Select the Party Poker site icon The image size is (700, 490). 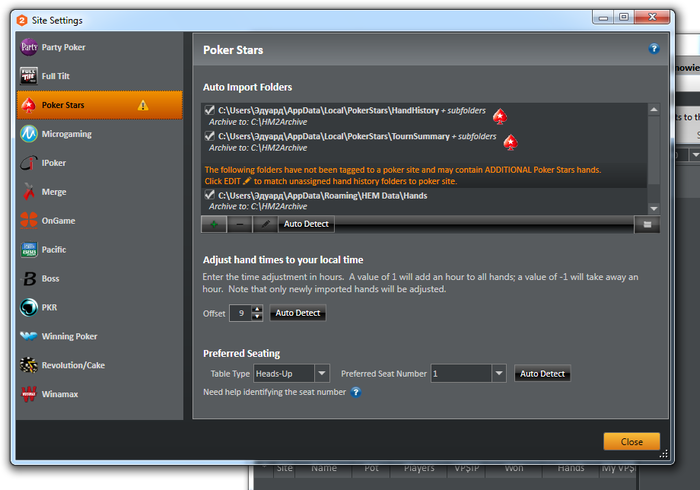(x=29, y=47)
